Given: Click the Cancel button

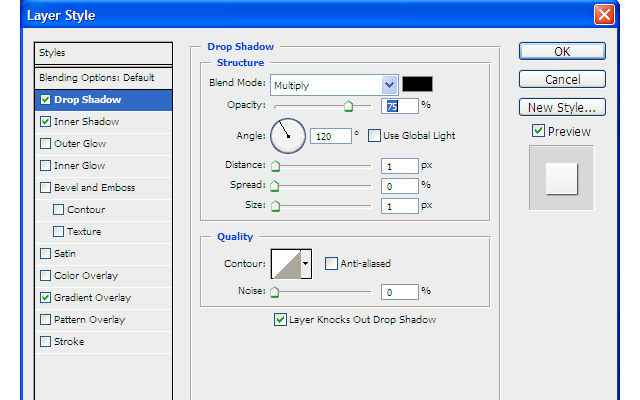Looking at the screenshot, I should pos(562,79).
